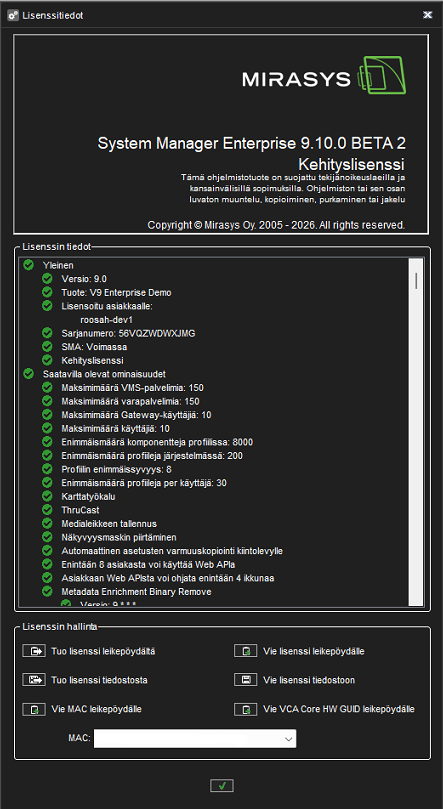Click the check icon beside Medialeikkeen tallennus

47,523
